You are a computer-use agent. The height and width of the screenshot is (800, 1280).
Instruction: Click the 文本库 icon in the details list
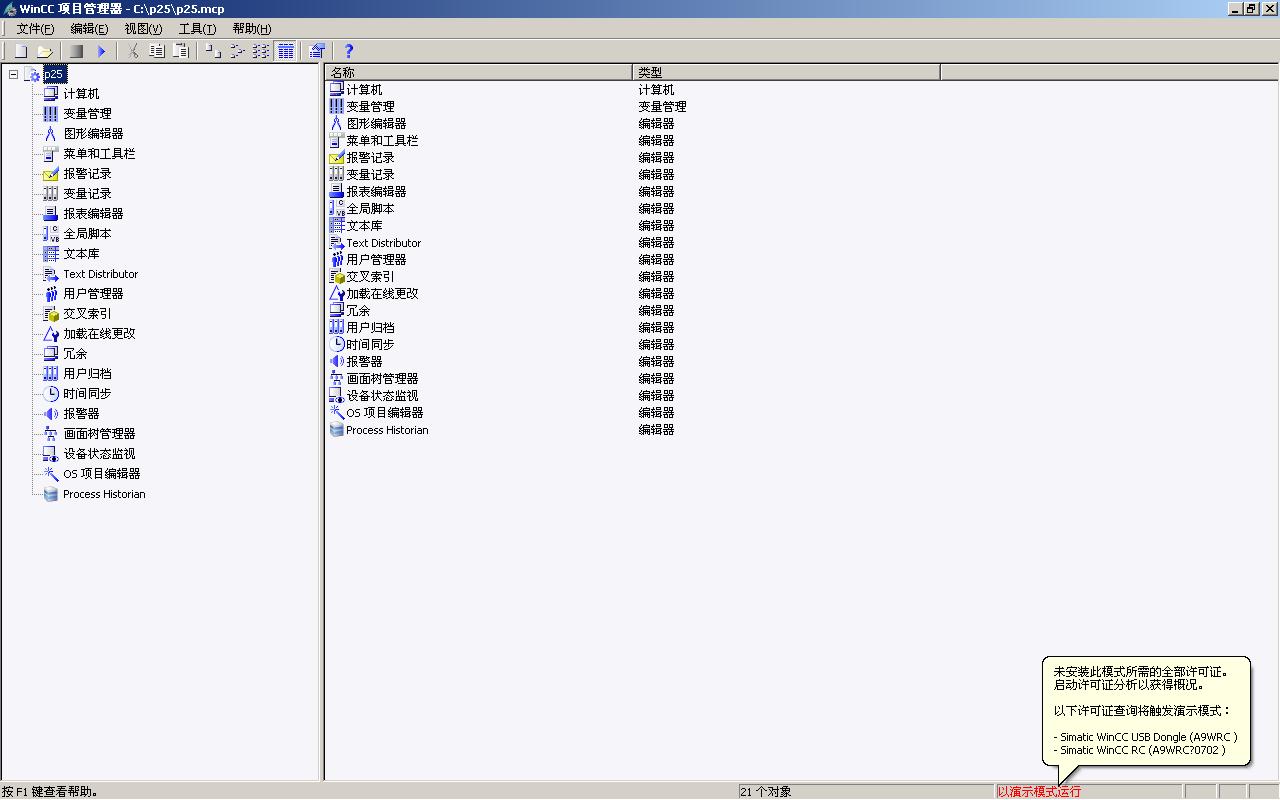point(336,226)
